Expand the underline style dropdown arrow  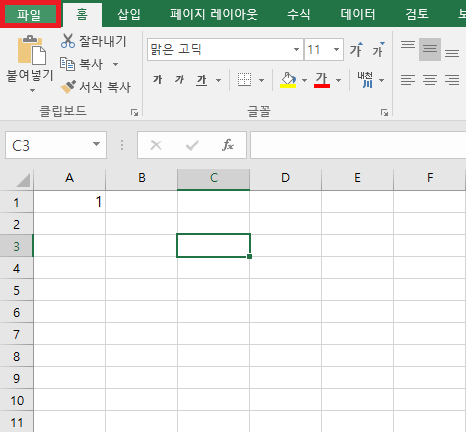point(219,80)
